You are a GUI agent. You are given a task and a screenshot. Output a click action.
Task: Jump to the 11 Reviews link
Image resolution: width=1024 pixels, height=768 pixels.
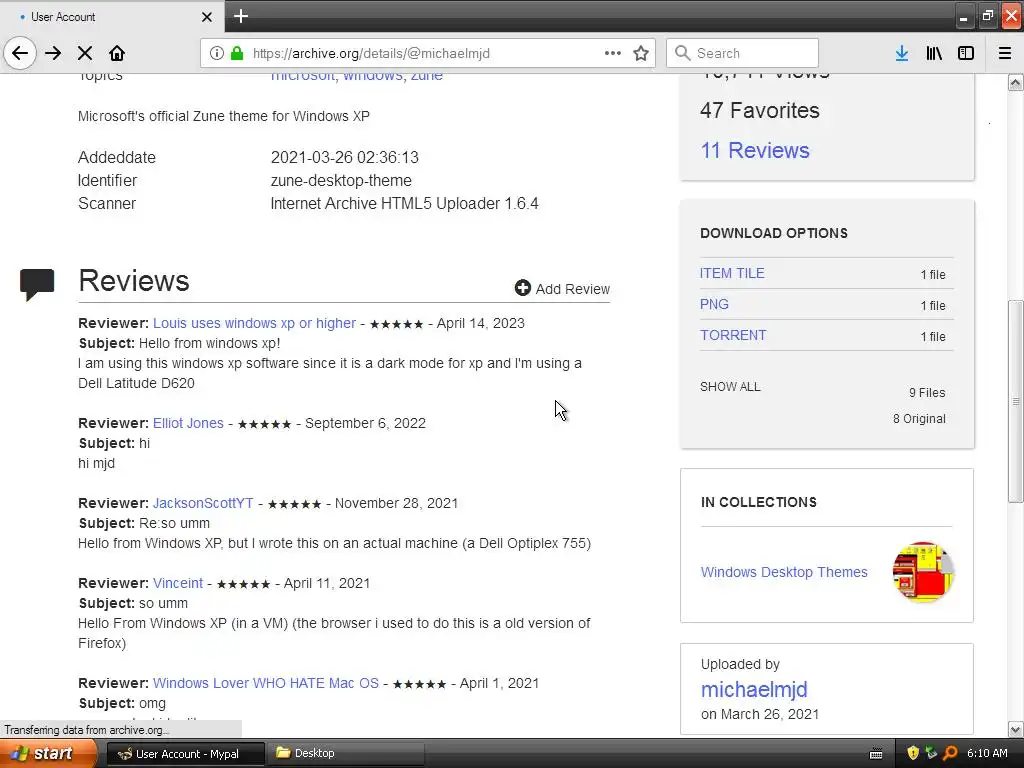[x=755, y=150]
